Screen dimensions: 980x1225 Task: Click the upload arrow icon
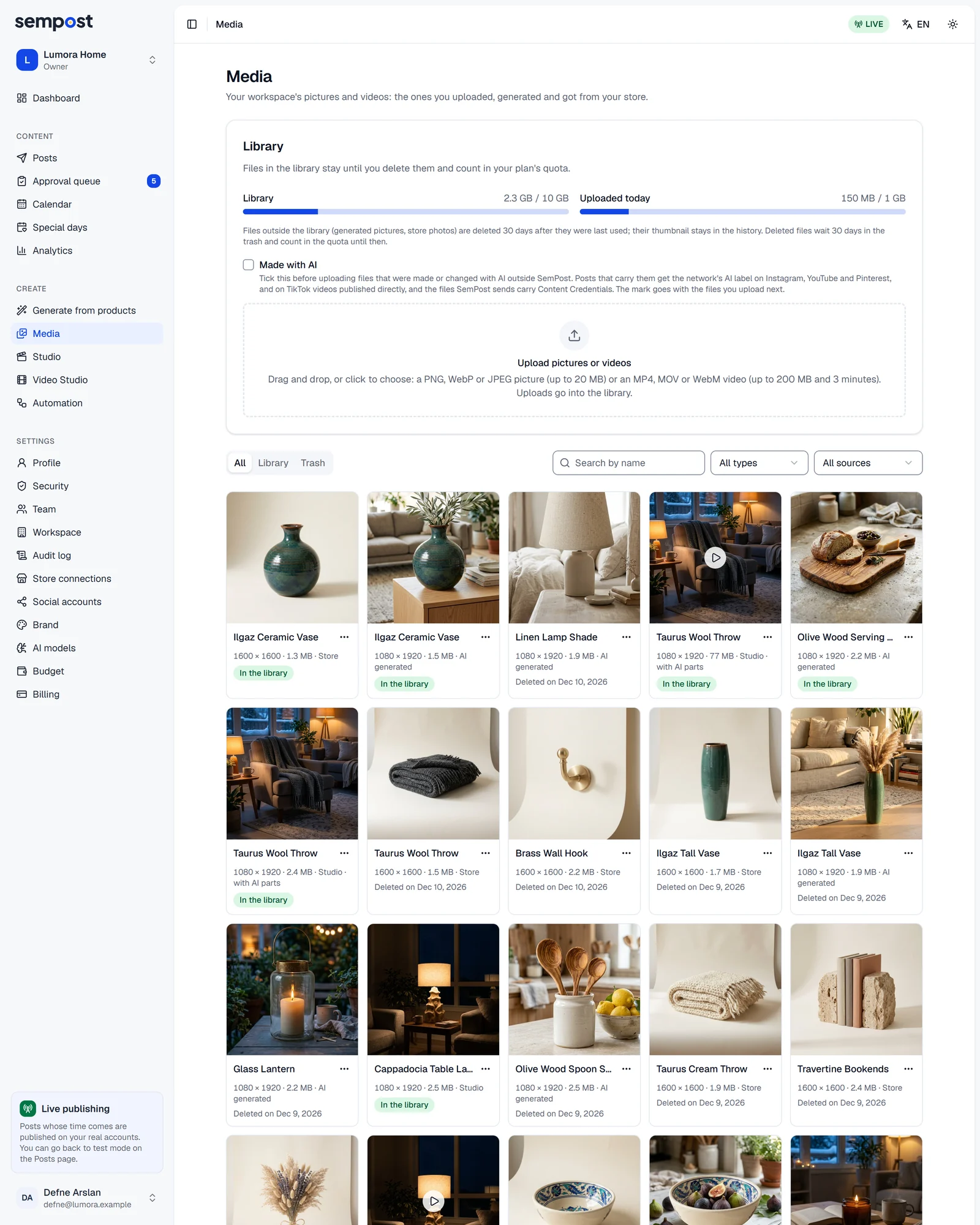pos(574,336)
